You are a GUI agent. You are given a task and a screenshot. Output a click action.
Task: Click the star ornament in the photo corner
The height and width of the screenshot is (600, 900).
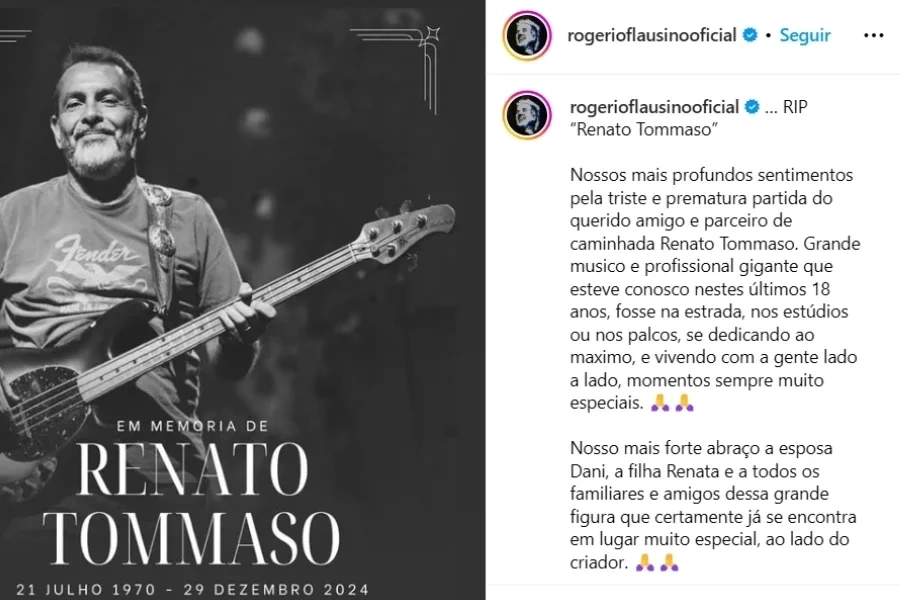430,36
